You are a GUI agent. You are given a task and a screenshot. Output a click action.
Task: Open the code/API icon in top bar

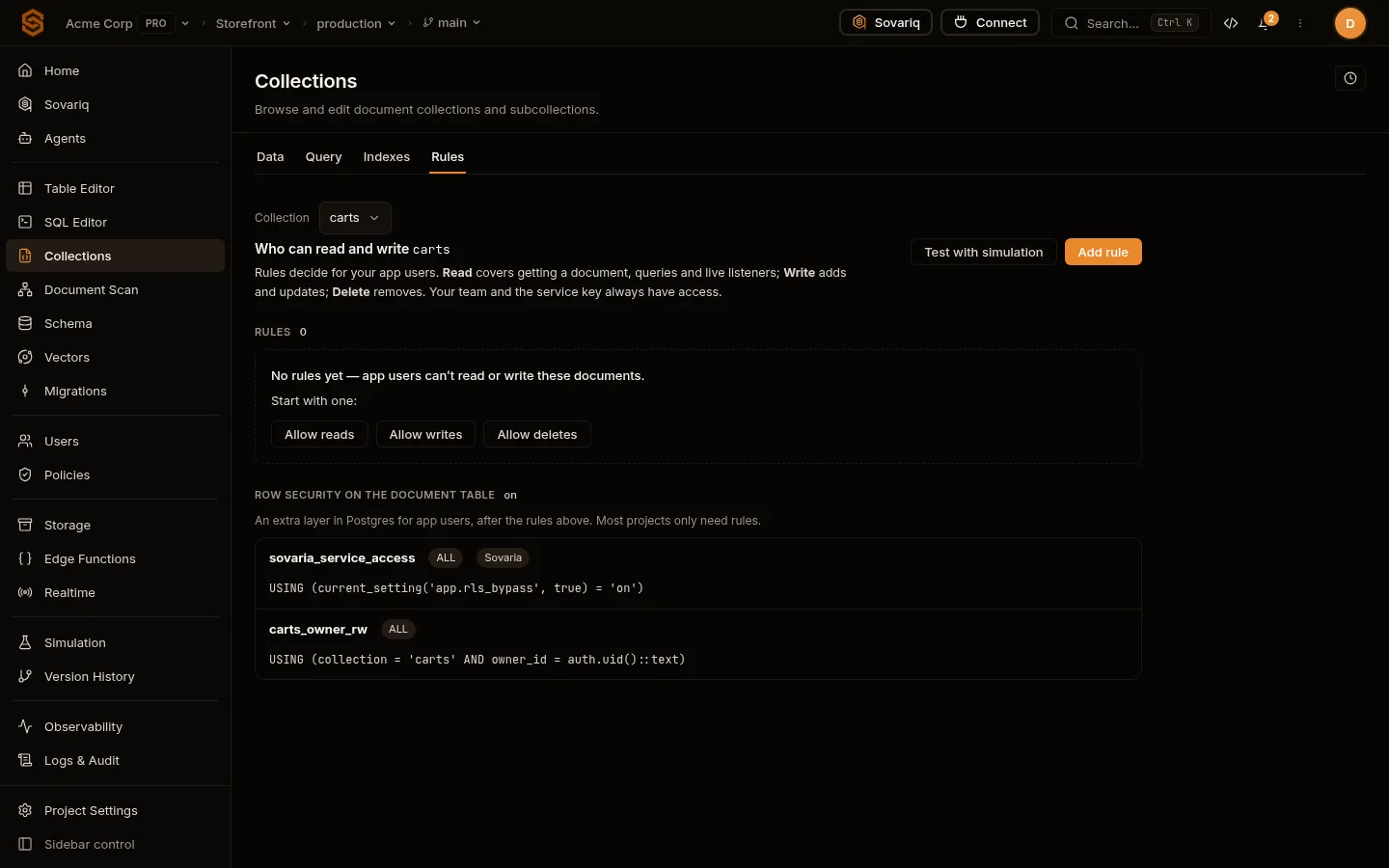point(1231,23)
